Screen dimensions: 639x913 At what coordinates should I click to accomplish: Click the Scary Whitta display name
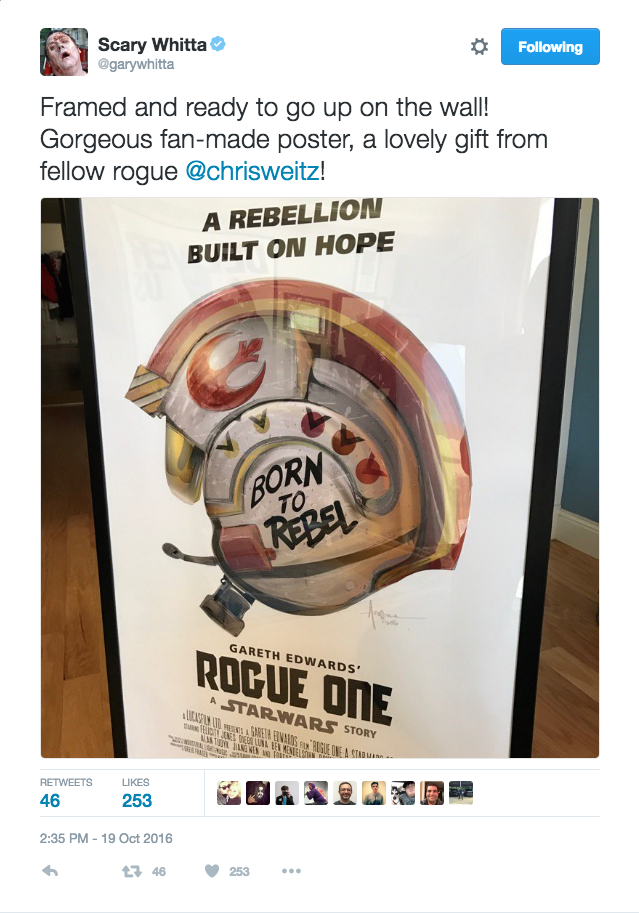click(x=152, y=44)
